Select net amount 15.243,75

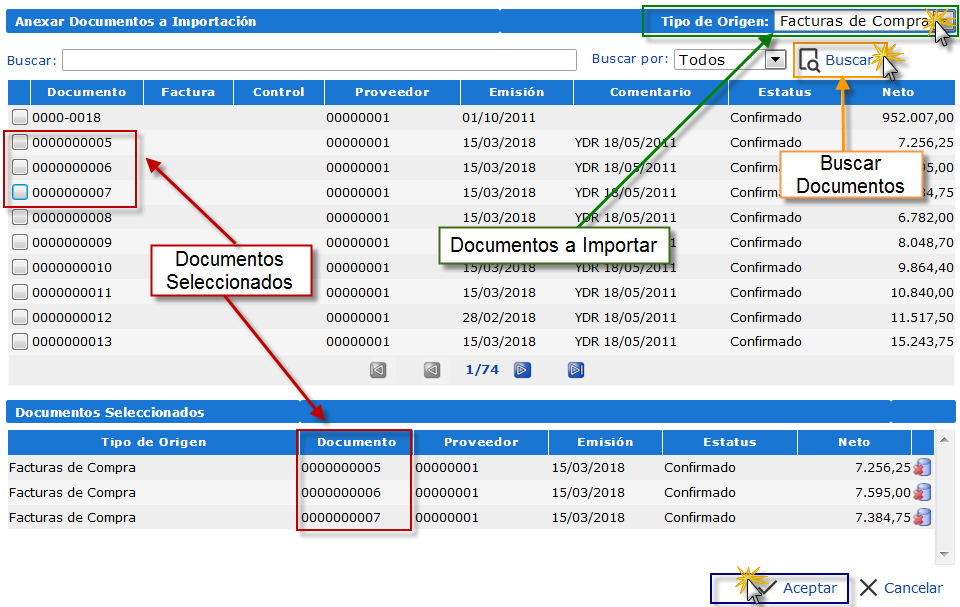[x=922, y=341]
